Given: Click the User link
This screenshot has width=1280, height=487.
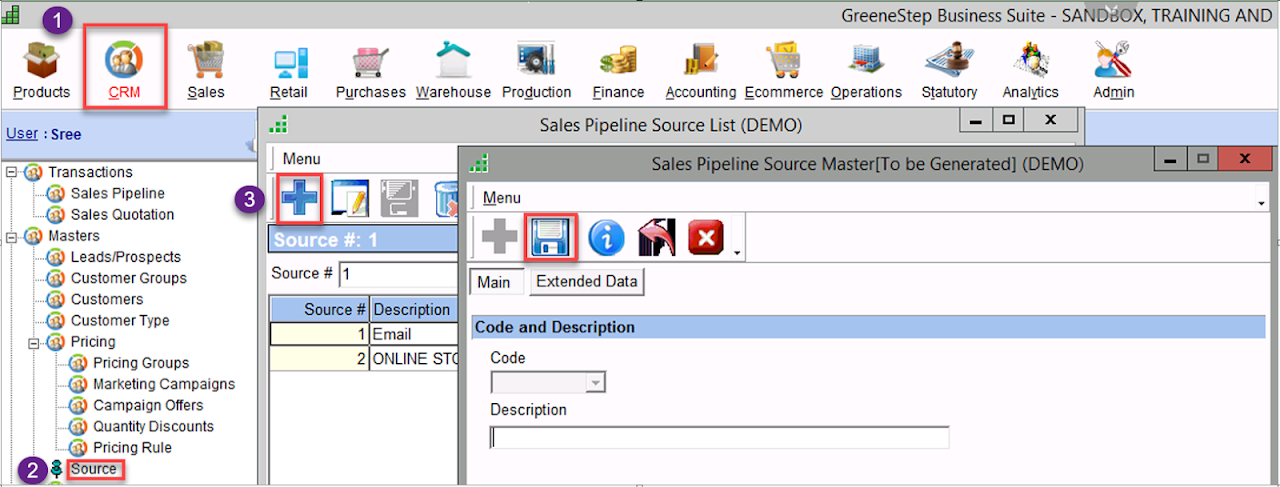Looking at the screenshot, I should click(x=21, y=134).
